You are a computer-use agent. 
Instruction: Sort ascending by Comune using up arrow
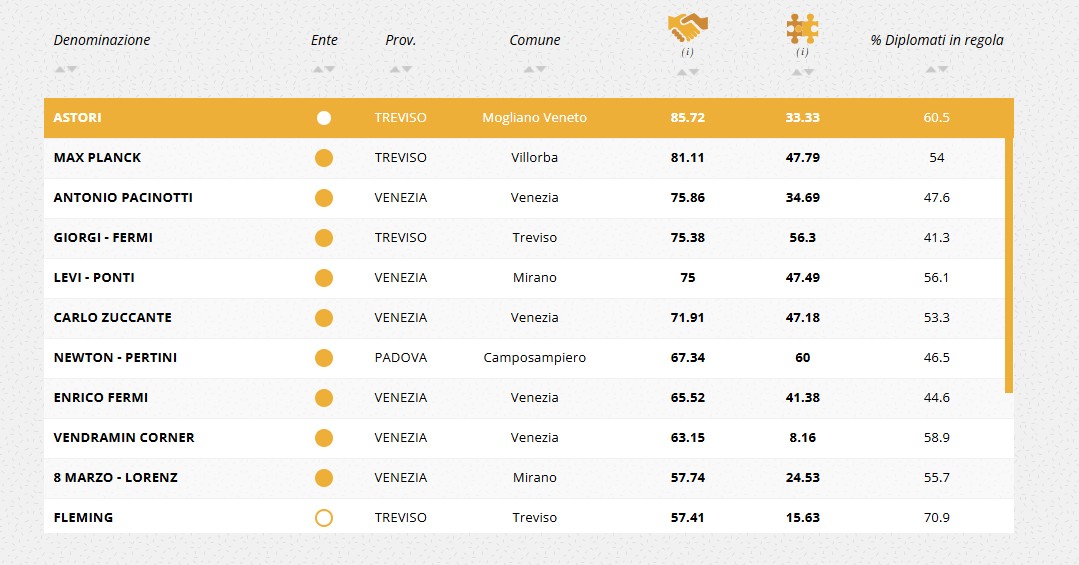point(529,69)
